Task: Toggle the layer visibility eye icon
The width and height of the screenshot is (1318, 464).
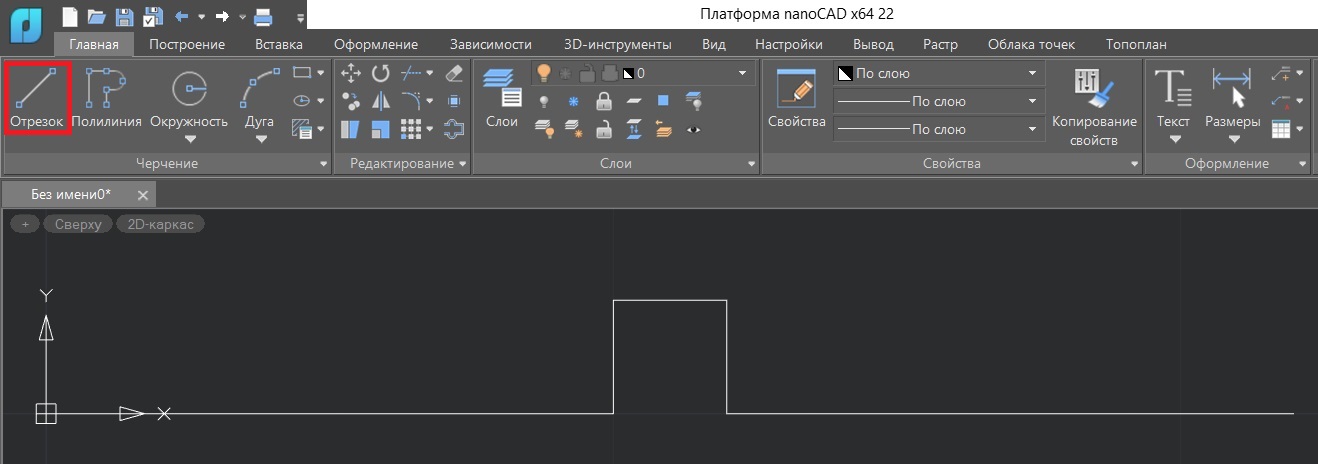Action: click(x=694, y=129)
